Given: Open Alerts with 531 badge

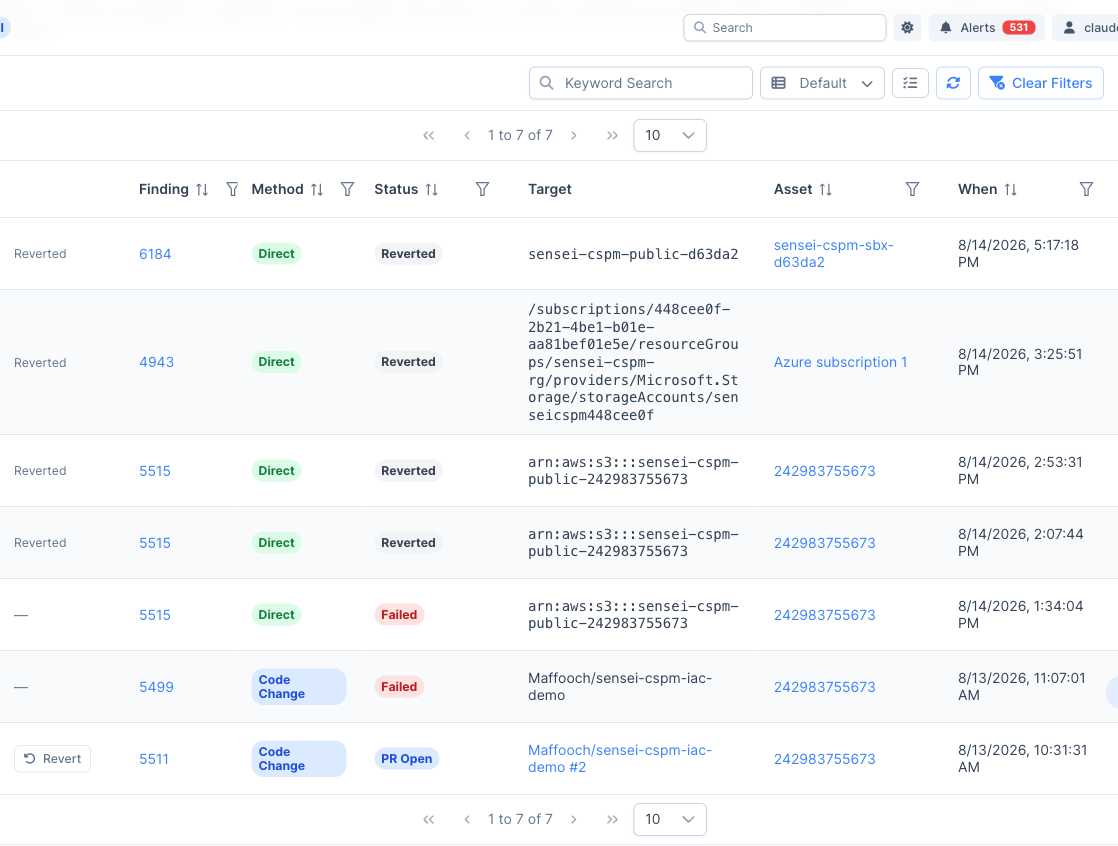Looking at the screenshot, I should point(987,28).
